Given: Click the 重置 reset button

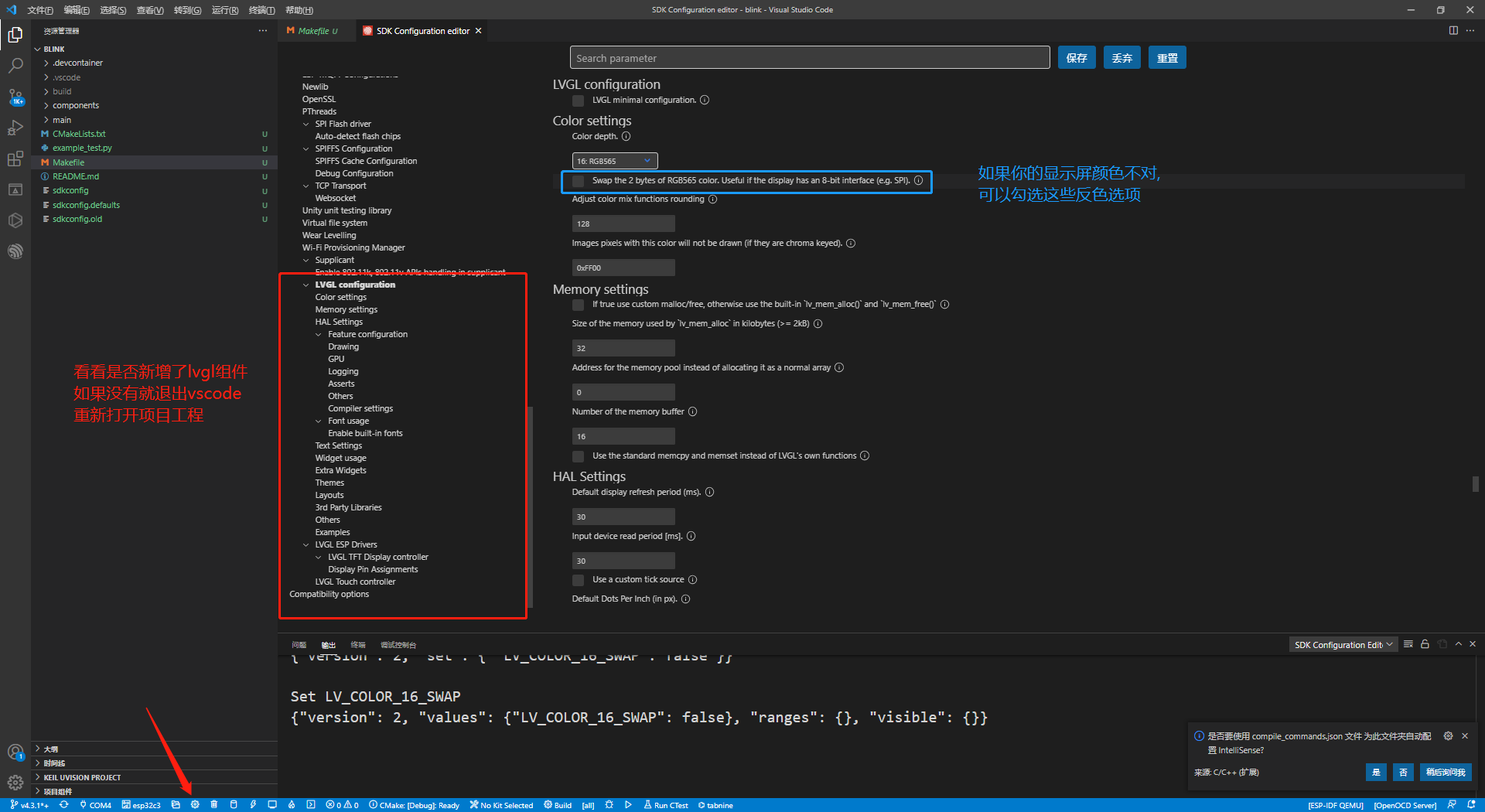Looking at the screenshot, I should 1167,58.
